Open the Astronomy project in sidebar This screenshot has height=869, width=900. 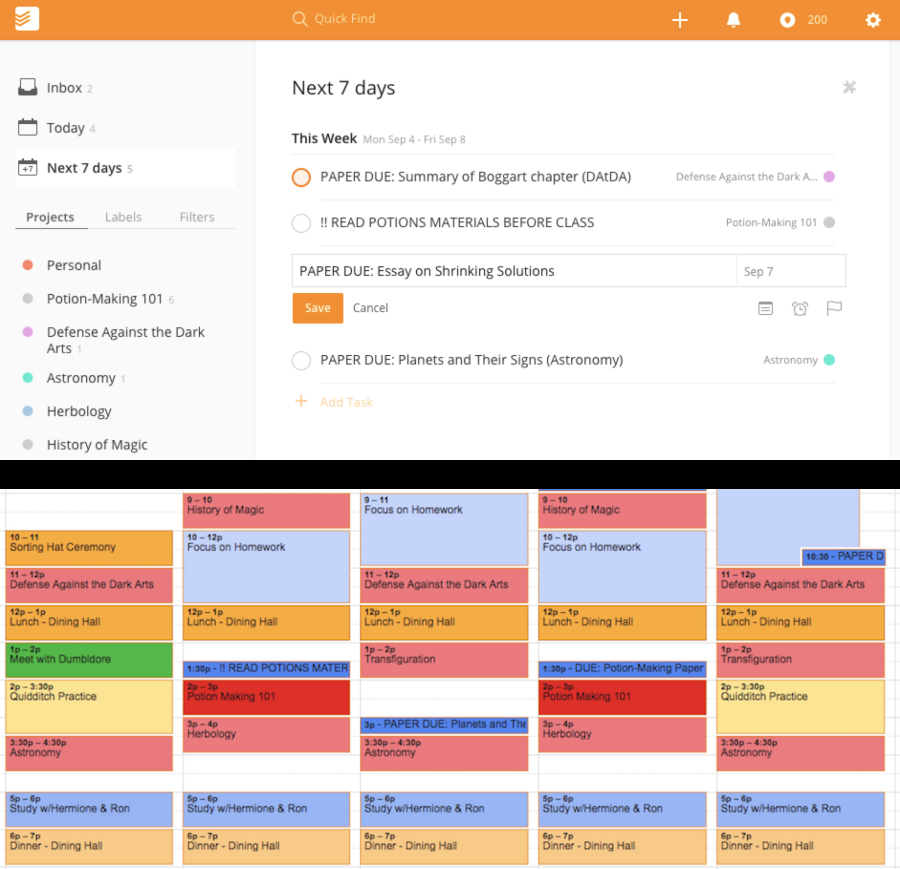(x=81, y=378)
